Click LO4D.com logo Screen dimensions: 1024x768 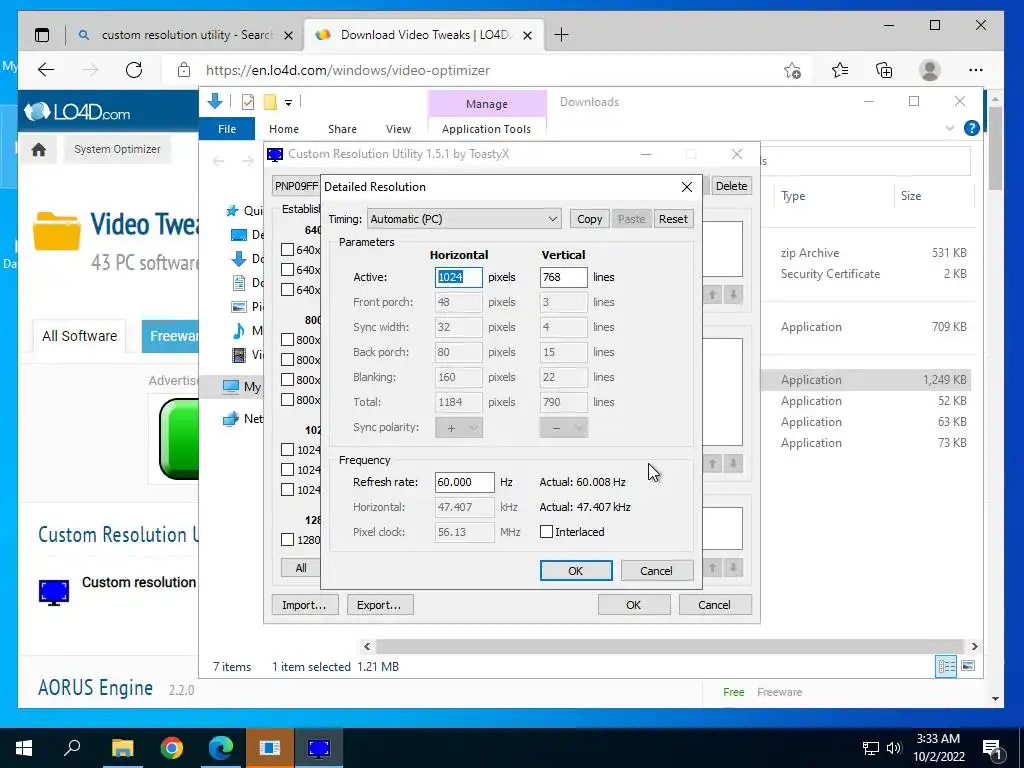(x=77, y=112)
